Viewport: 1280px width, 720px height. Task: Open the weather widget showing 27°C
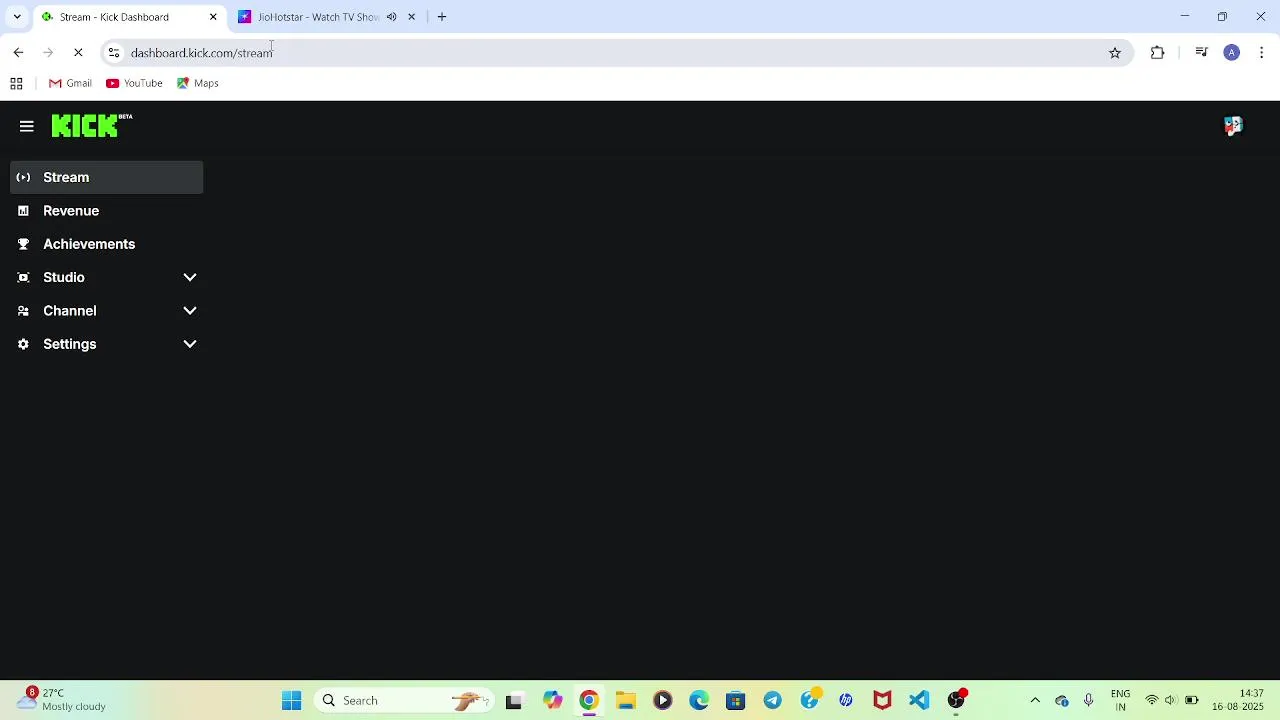(x=60, y=700)
